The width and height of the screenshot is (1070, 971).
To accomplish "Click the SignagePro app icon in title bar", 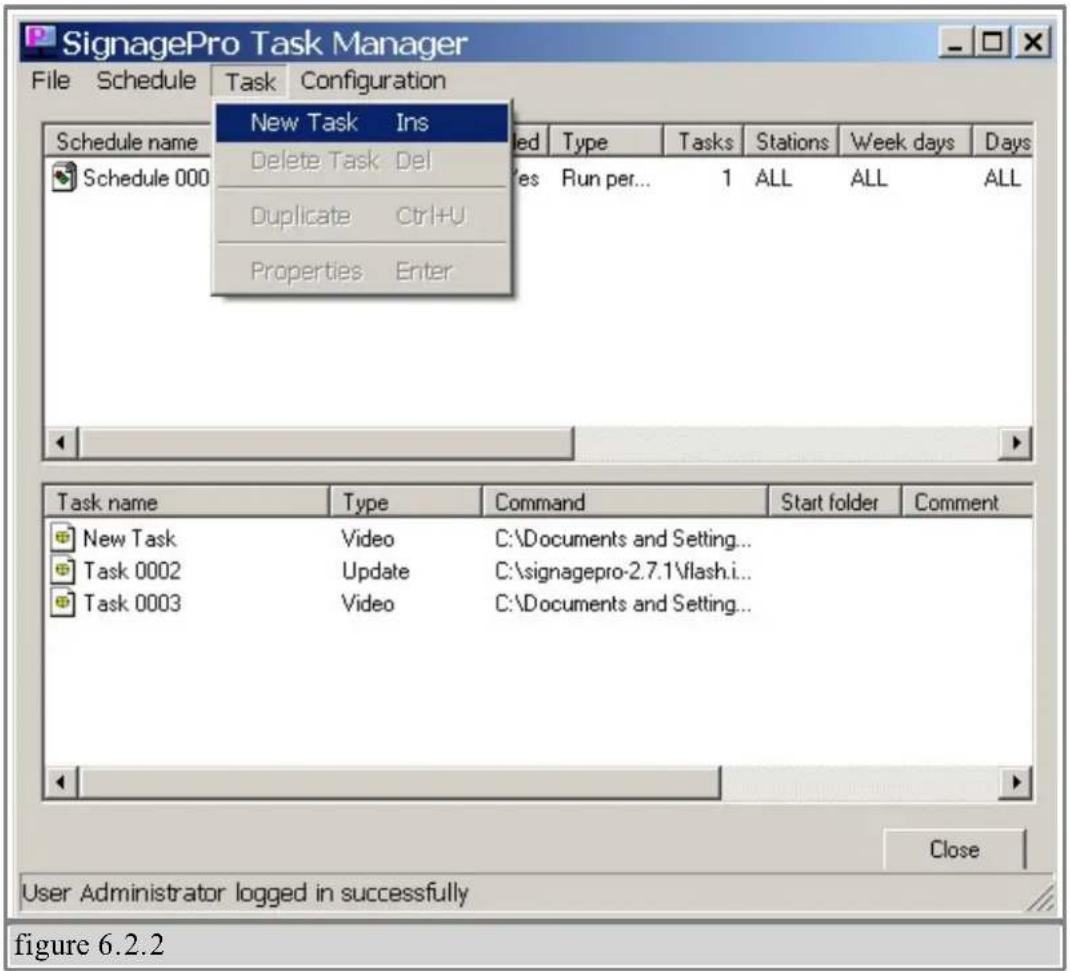I will click(39, 42).
